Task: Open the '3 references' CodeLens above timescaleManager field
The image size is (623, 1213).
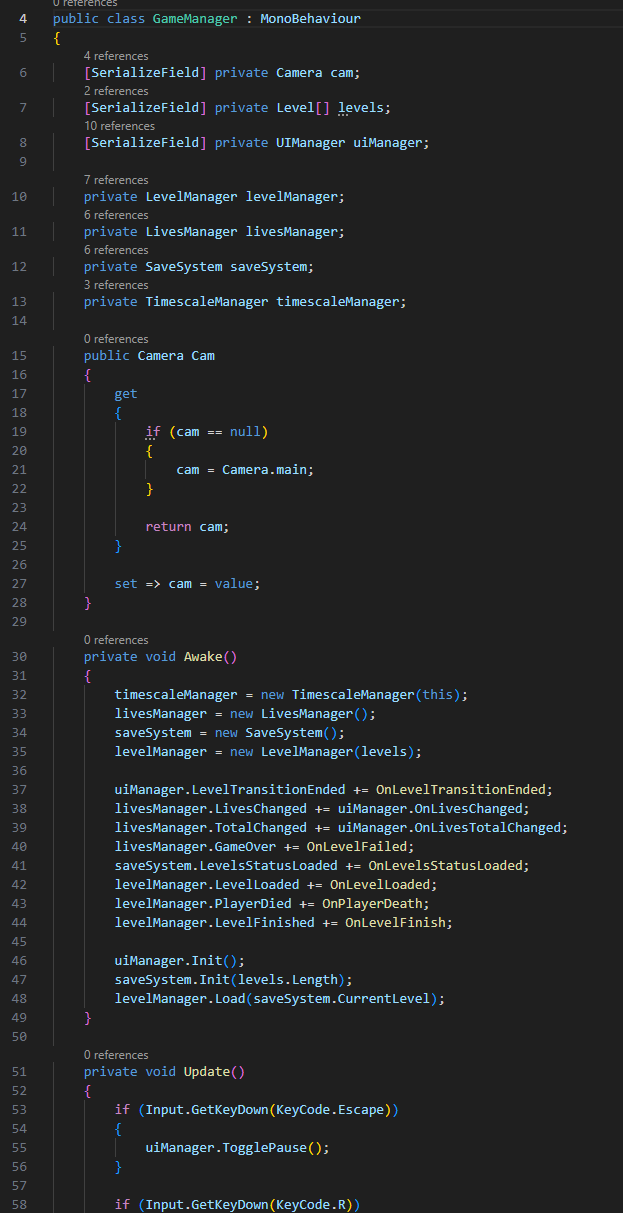Action: (x=116, y=285)
